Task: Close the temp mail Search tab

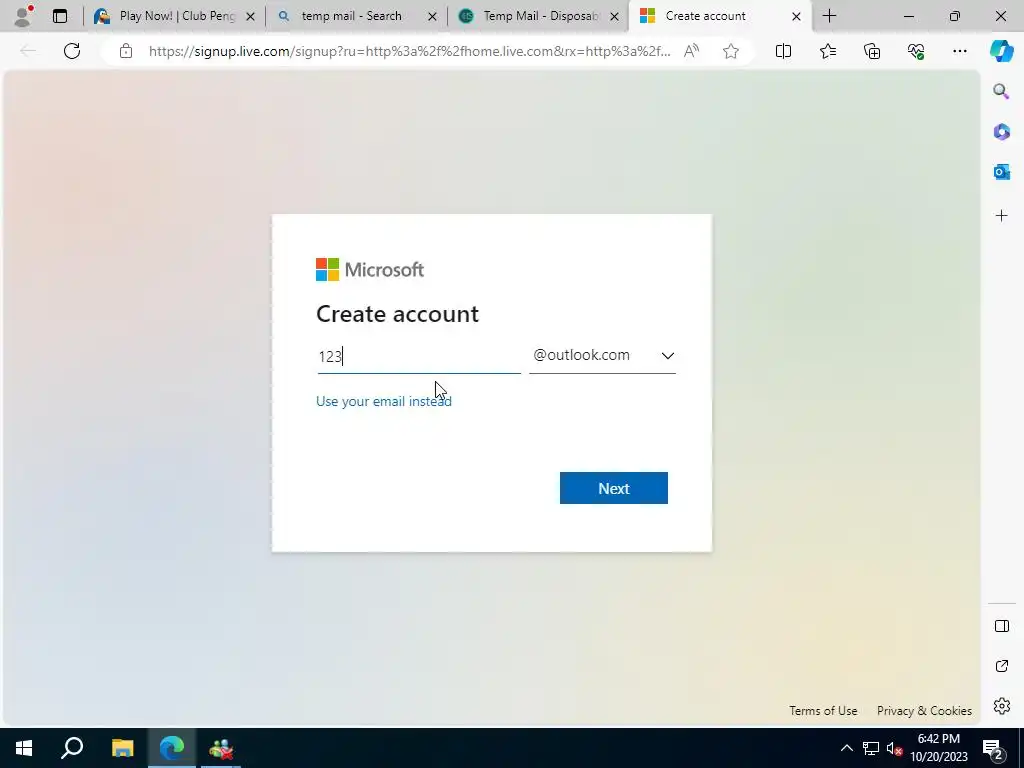Action: pyautogui.click(x=432, y=16)
